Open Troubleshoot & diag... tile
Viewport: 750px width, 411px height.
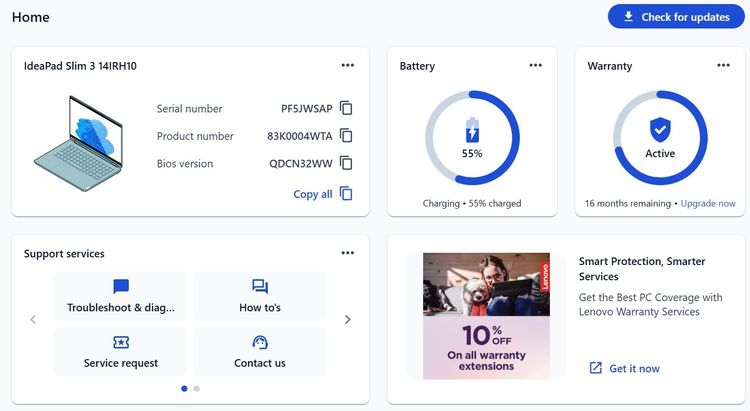(x=121, y=296)
